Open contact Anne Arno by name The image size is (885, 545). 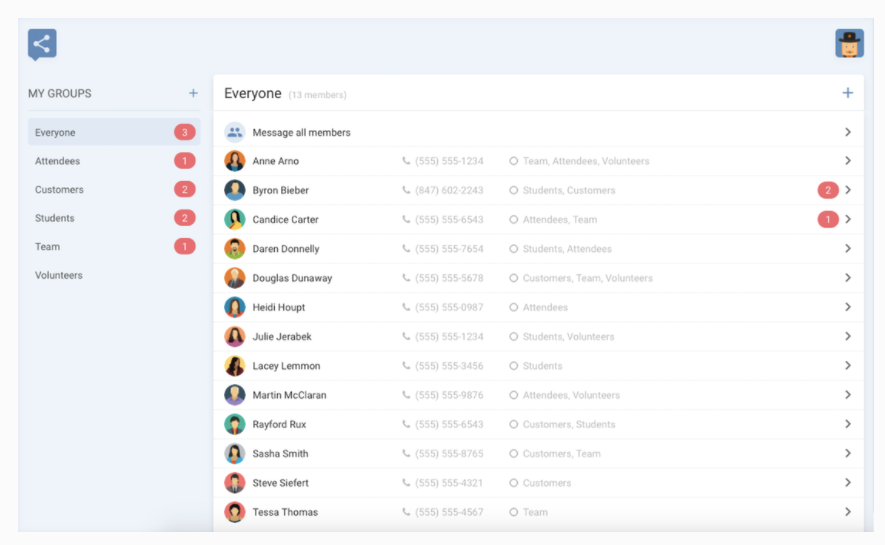pos(275,161)
